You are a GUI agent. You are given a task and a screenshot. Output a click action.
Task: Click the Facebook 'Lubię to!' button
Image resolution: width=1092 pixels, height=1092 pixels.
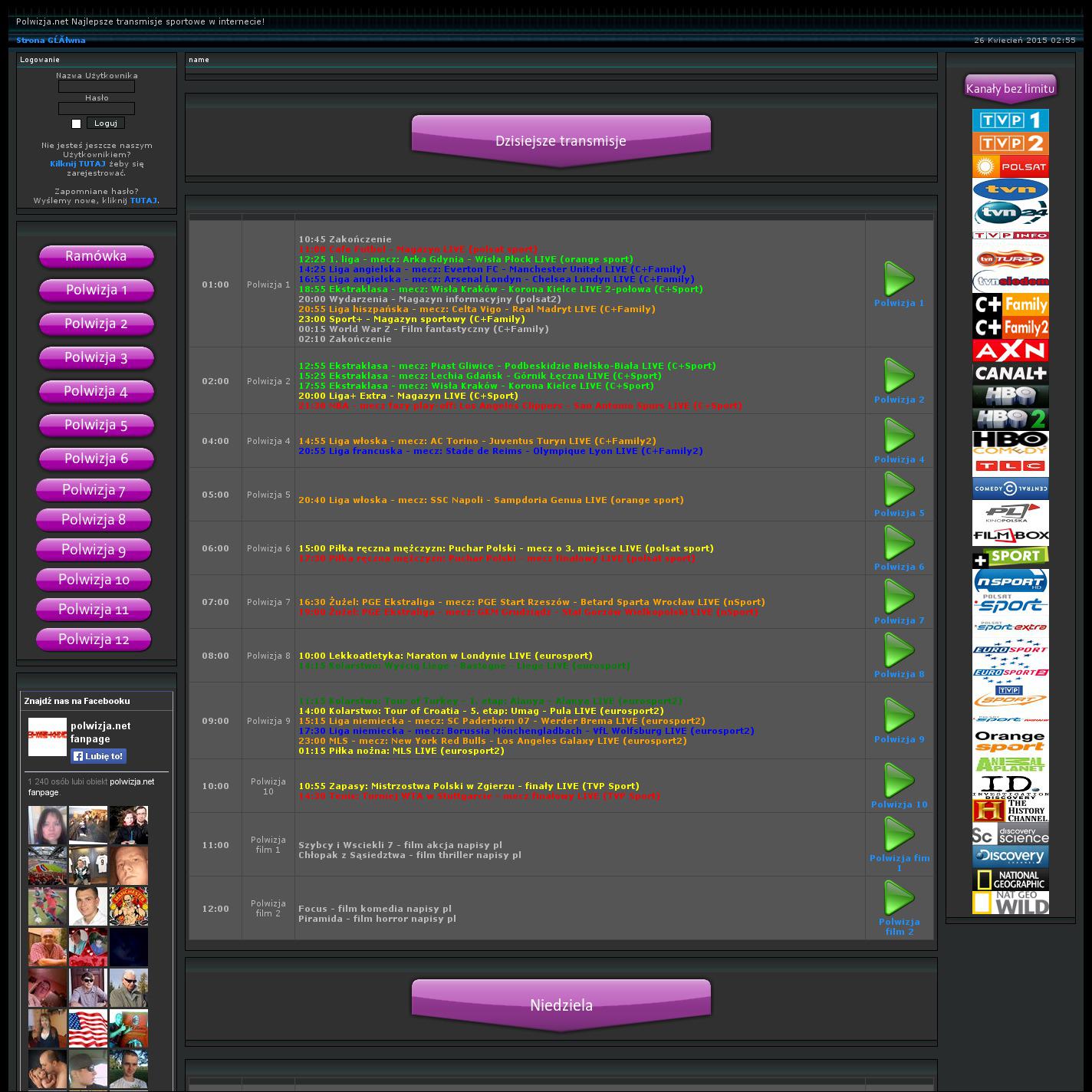click(98, 756)
